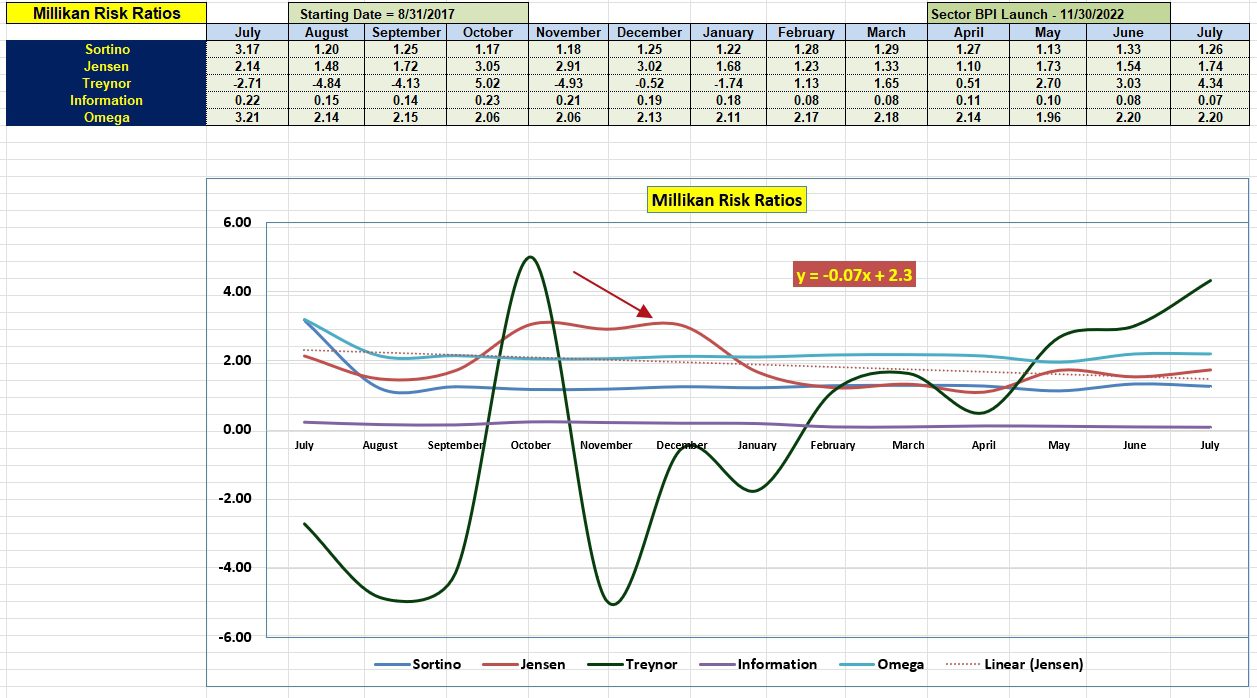Select the 0.00 vertical axis label

pyautogui.click(x=237, y=430)
